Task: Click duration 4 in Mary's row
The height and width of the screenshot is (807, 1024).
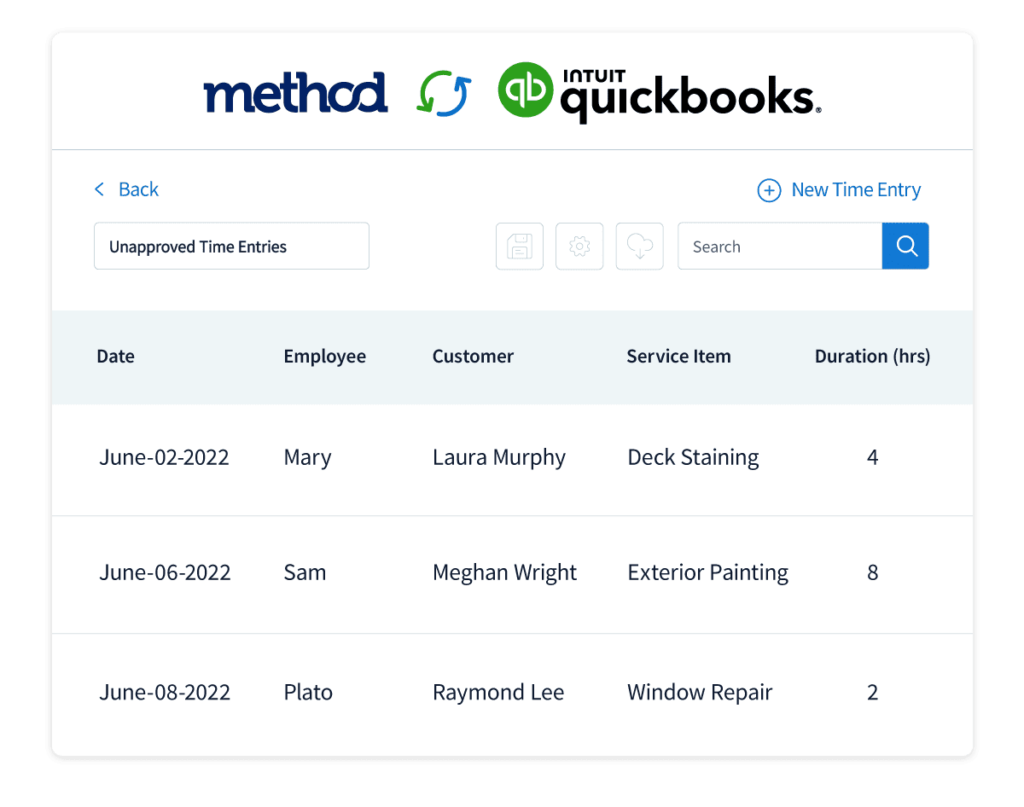Action: tap(872, 457)
